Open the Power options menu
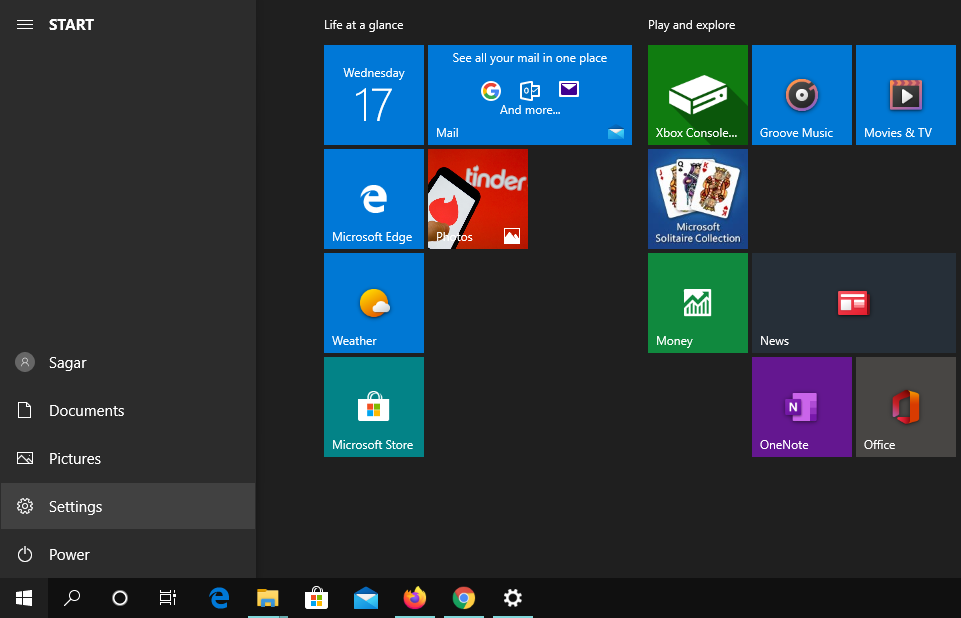 128,554
